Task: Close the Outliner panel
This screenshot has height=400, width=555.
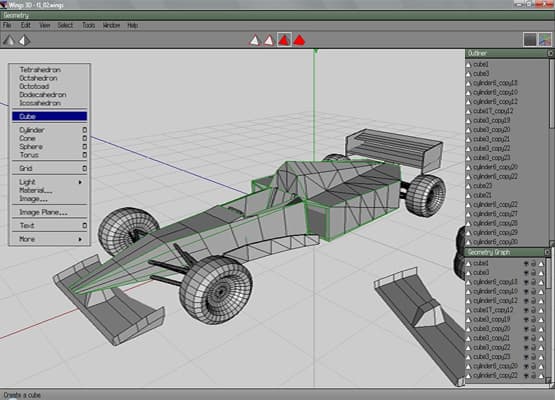Action: (x=550, y=53)
